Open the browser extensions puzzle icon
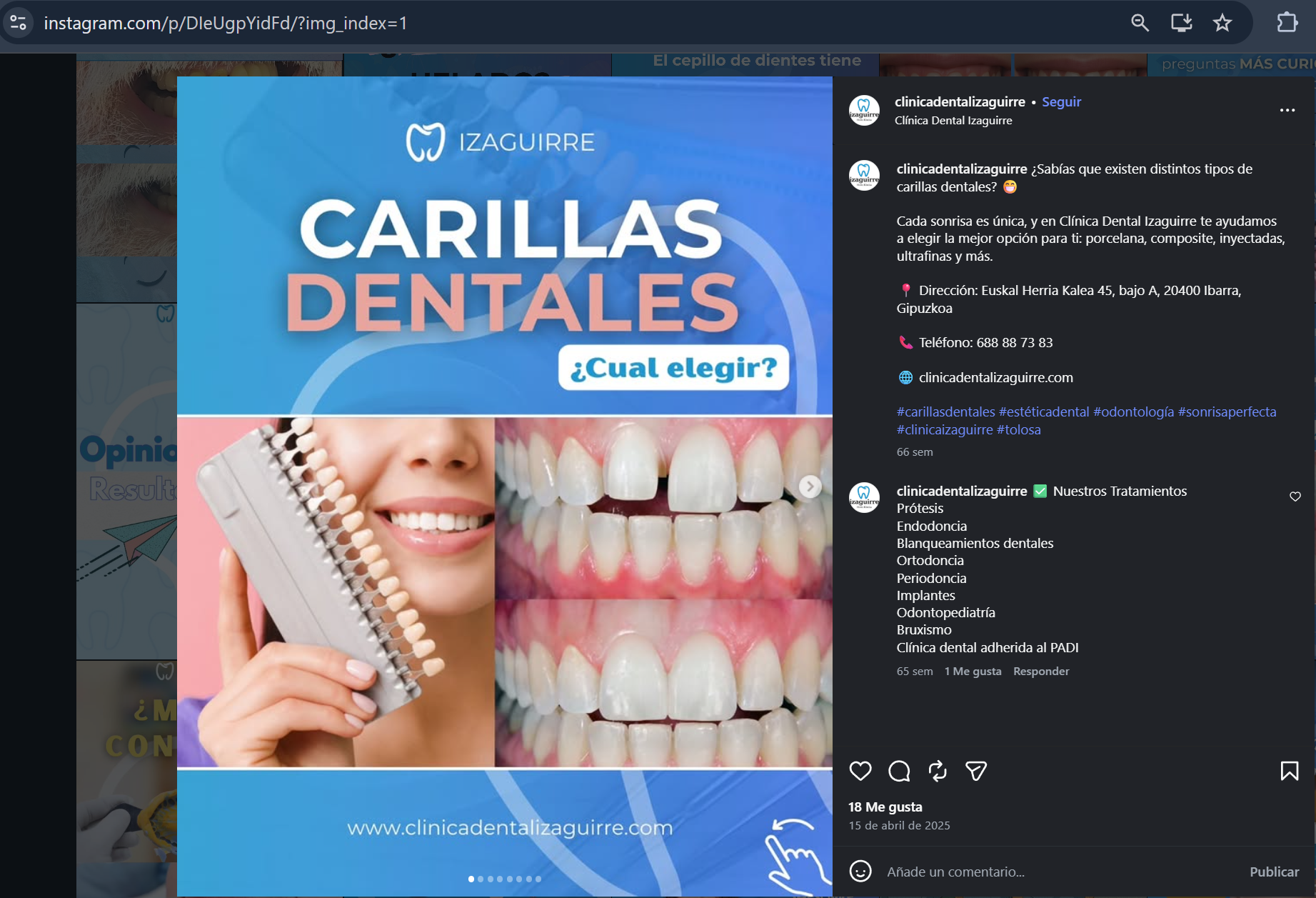The image size is (1316, 898). tap(1287, 23)
